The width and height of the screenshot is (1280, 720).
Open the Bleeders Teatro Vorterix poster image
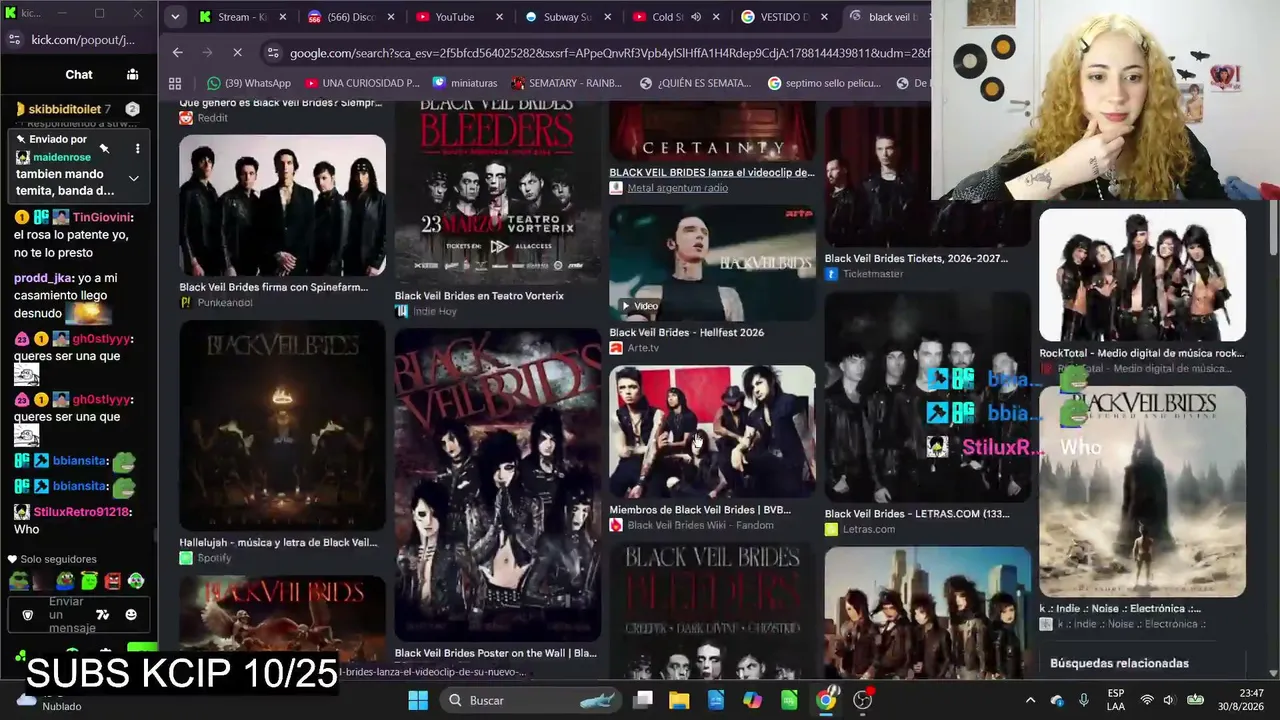coord(498,191)
